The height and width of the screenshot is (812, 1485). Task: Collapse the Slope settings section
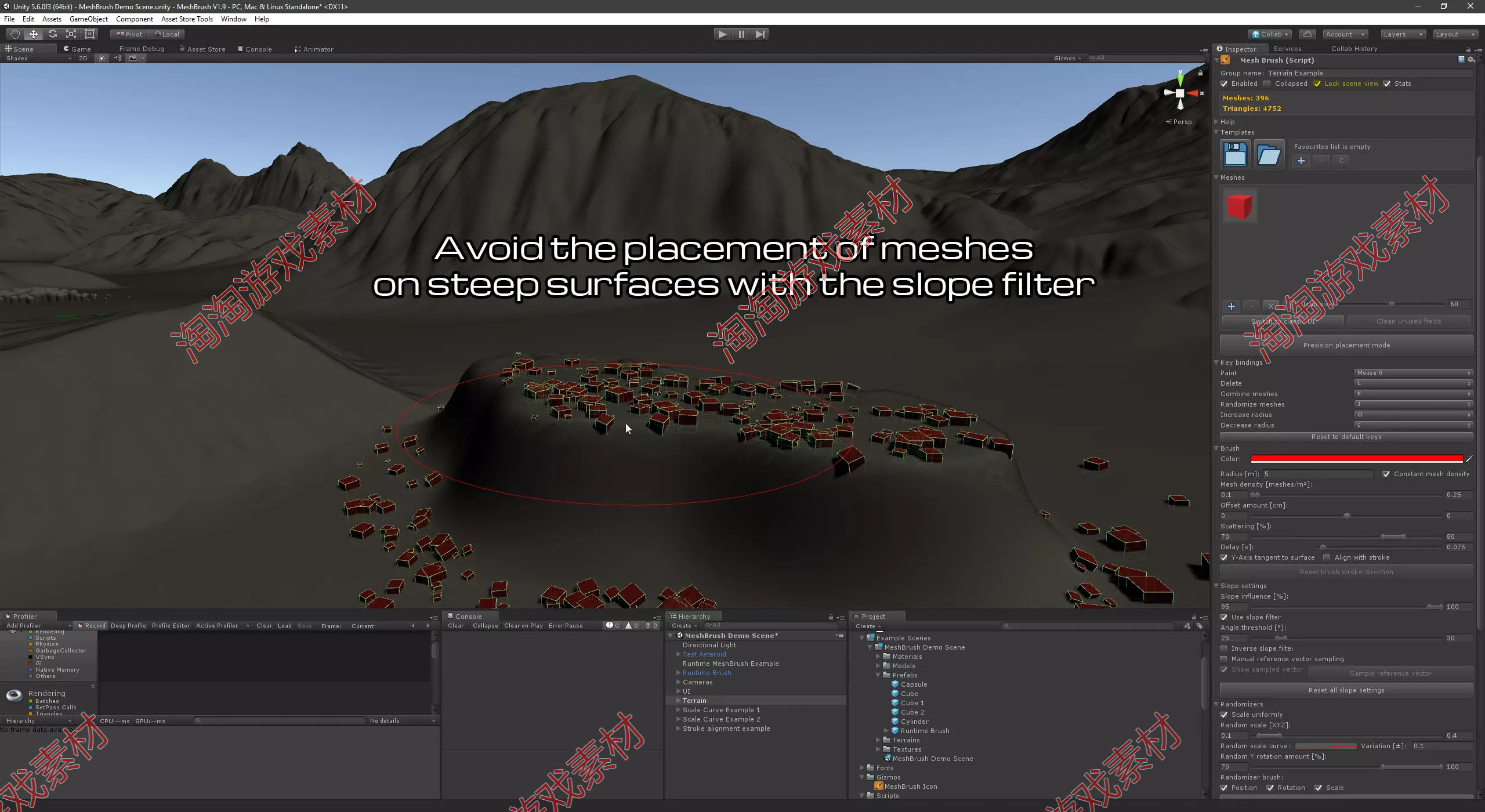1216,586
